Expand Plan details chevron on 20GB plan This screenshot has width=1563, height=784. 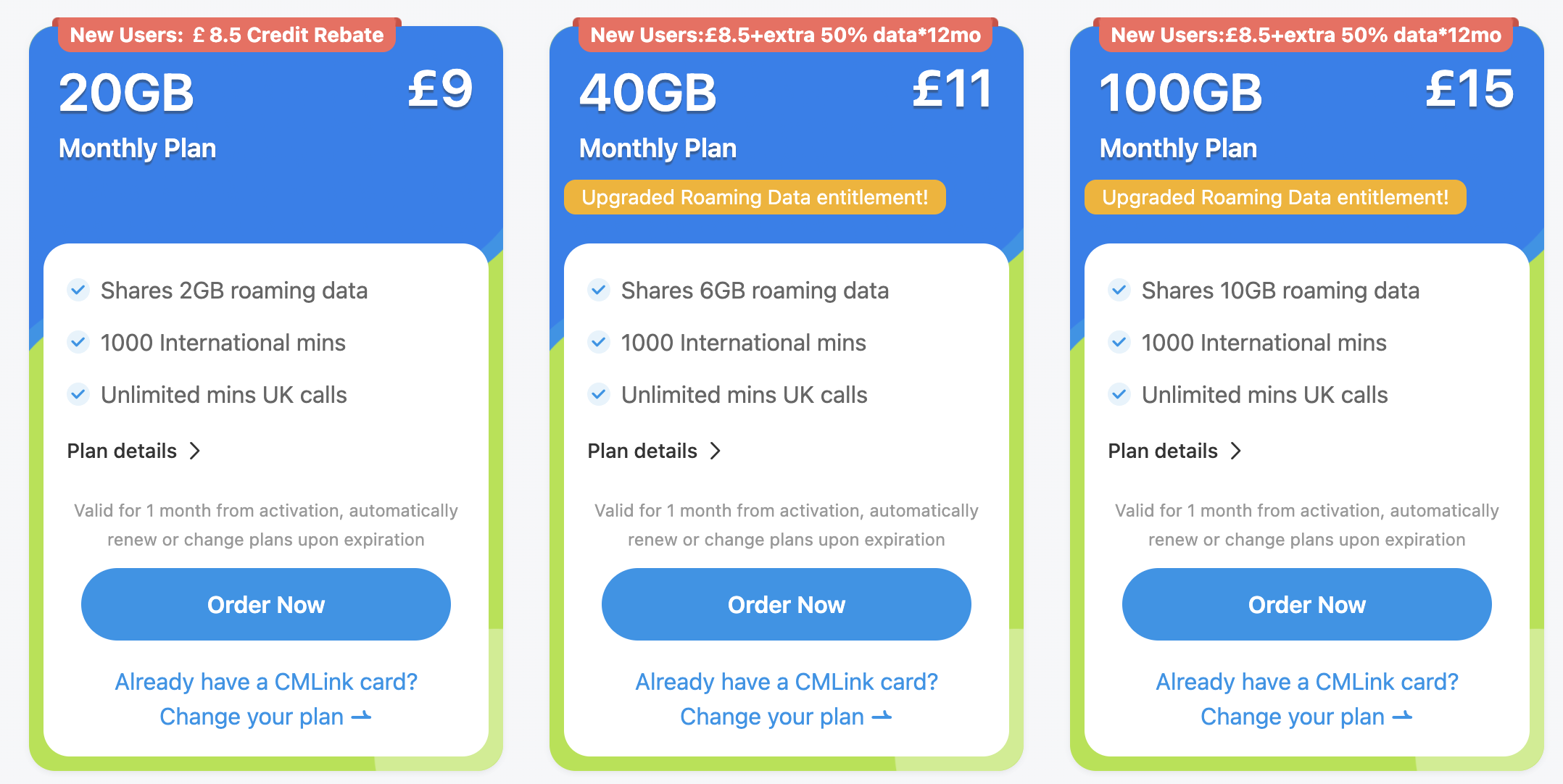click(194, 451)
